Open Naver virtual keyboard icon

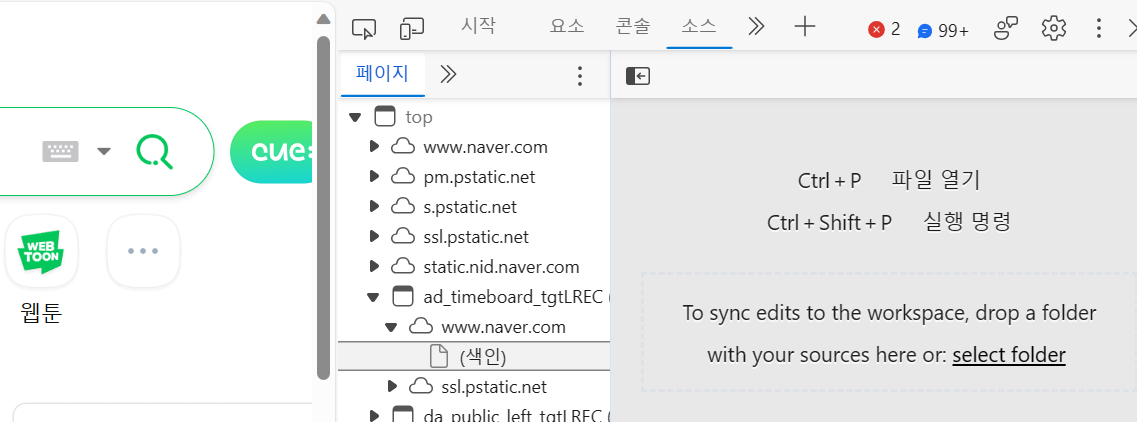point(60,152)
